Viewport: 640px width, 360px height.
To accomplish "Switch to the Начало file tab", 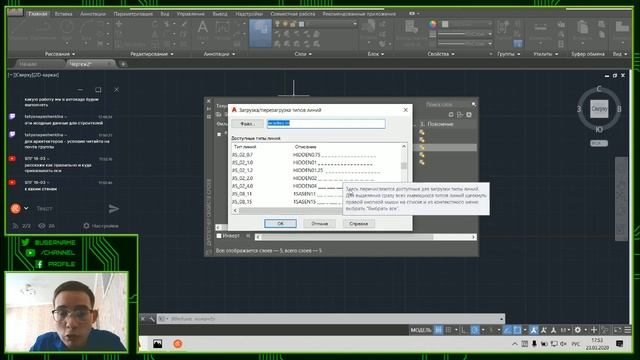I will (x=29, y=64).
